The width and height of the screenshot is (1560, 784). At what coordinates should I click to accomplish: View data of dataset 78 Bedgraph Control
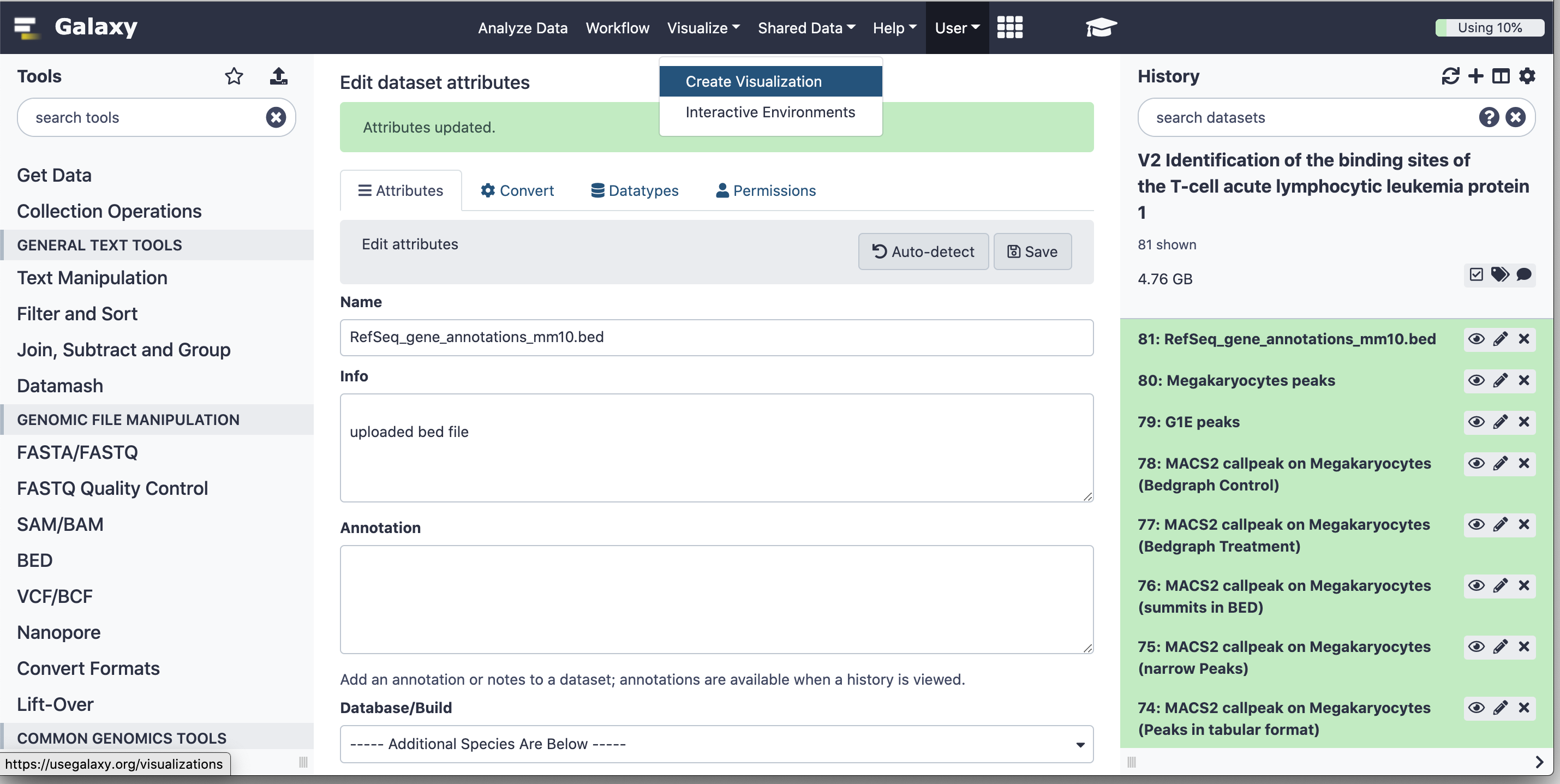click(1477, 464)
